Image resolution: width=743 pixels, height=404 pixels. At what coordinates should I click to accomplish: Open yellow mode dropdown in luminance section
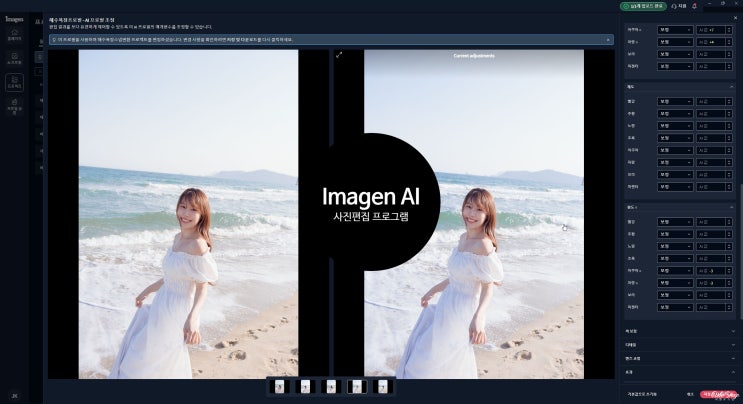click(675, 246)
